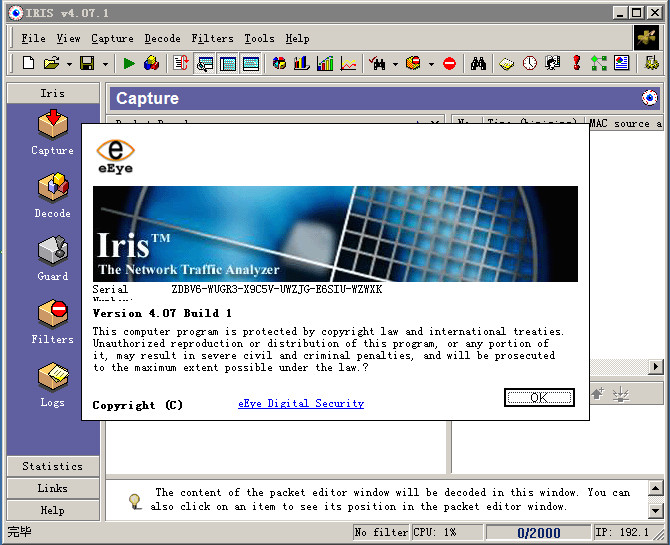
Task: Select the Guard icon in sidebar
Action: (x=53, y=258)
